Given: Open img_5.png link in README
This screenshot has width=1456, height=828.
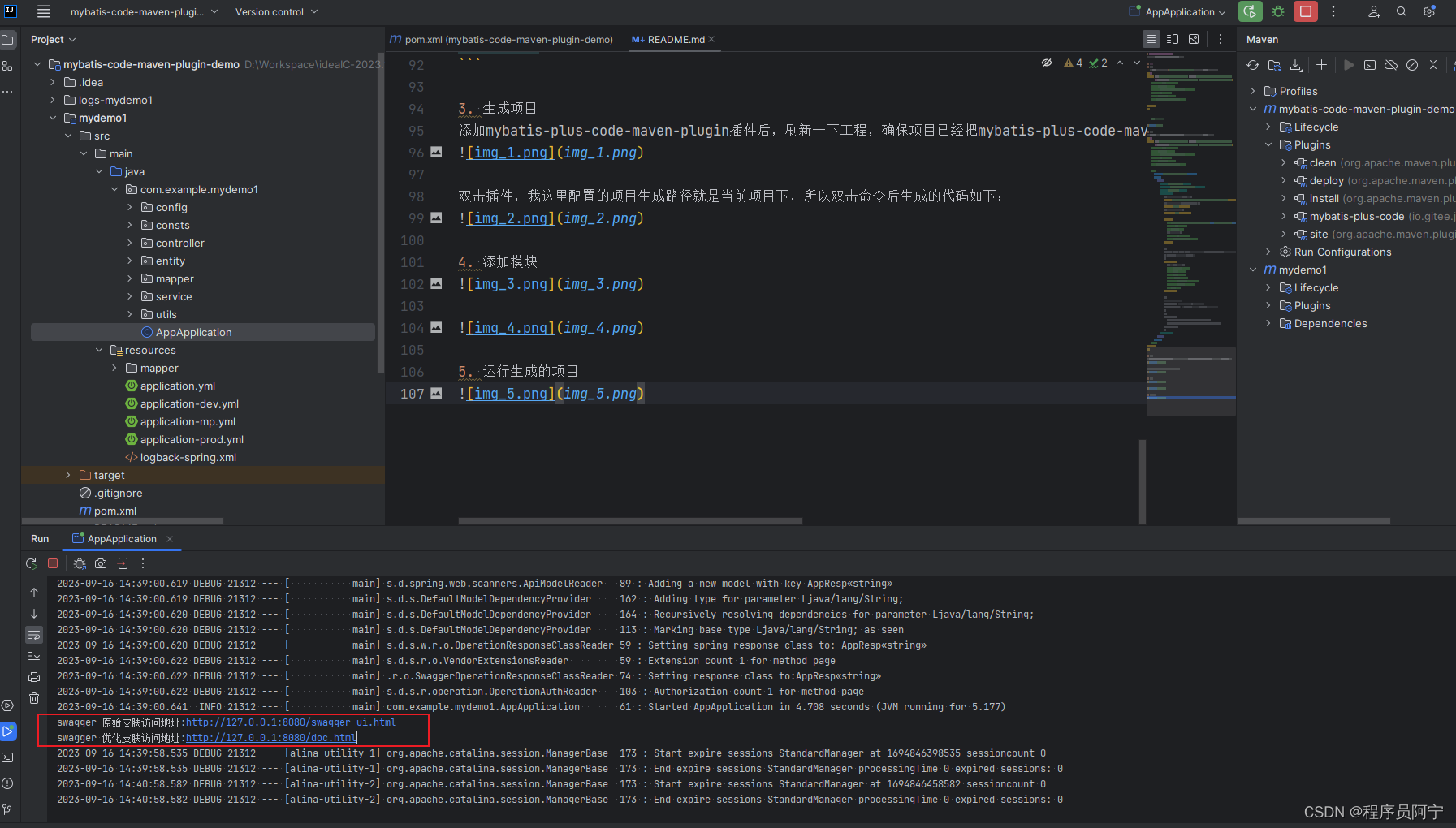Looking at the screenshot, I should [511, 394].
